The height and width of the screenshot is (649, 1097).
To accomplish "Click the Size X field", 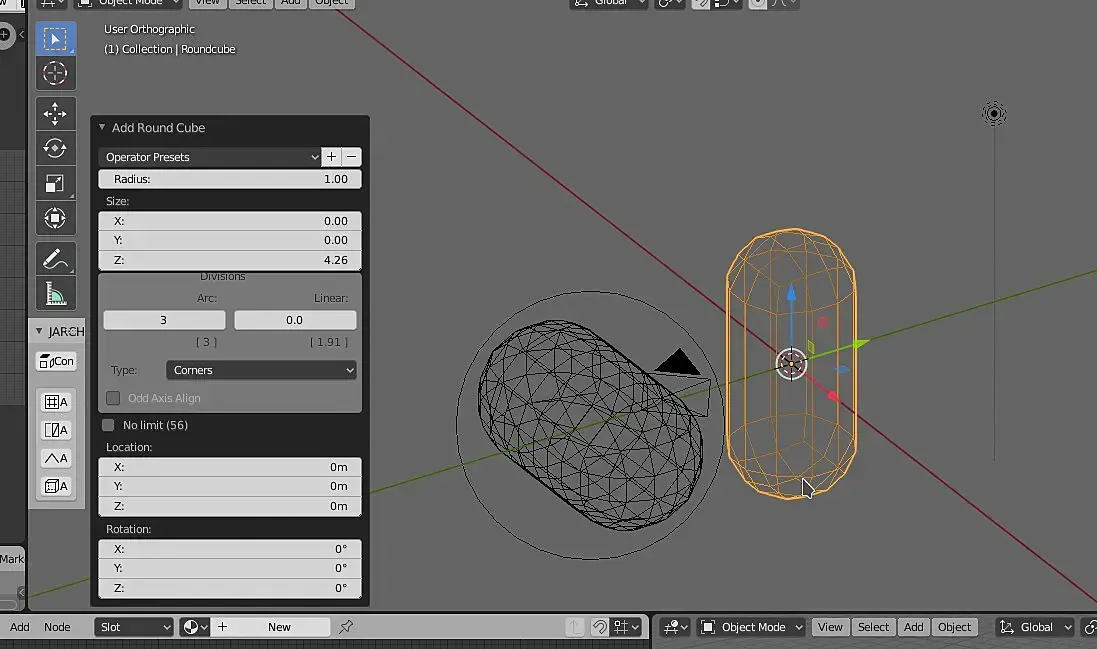I will (230, 221).
